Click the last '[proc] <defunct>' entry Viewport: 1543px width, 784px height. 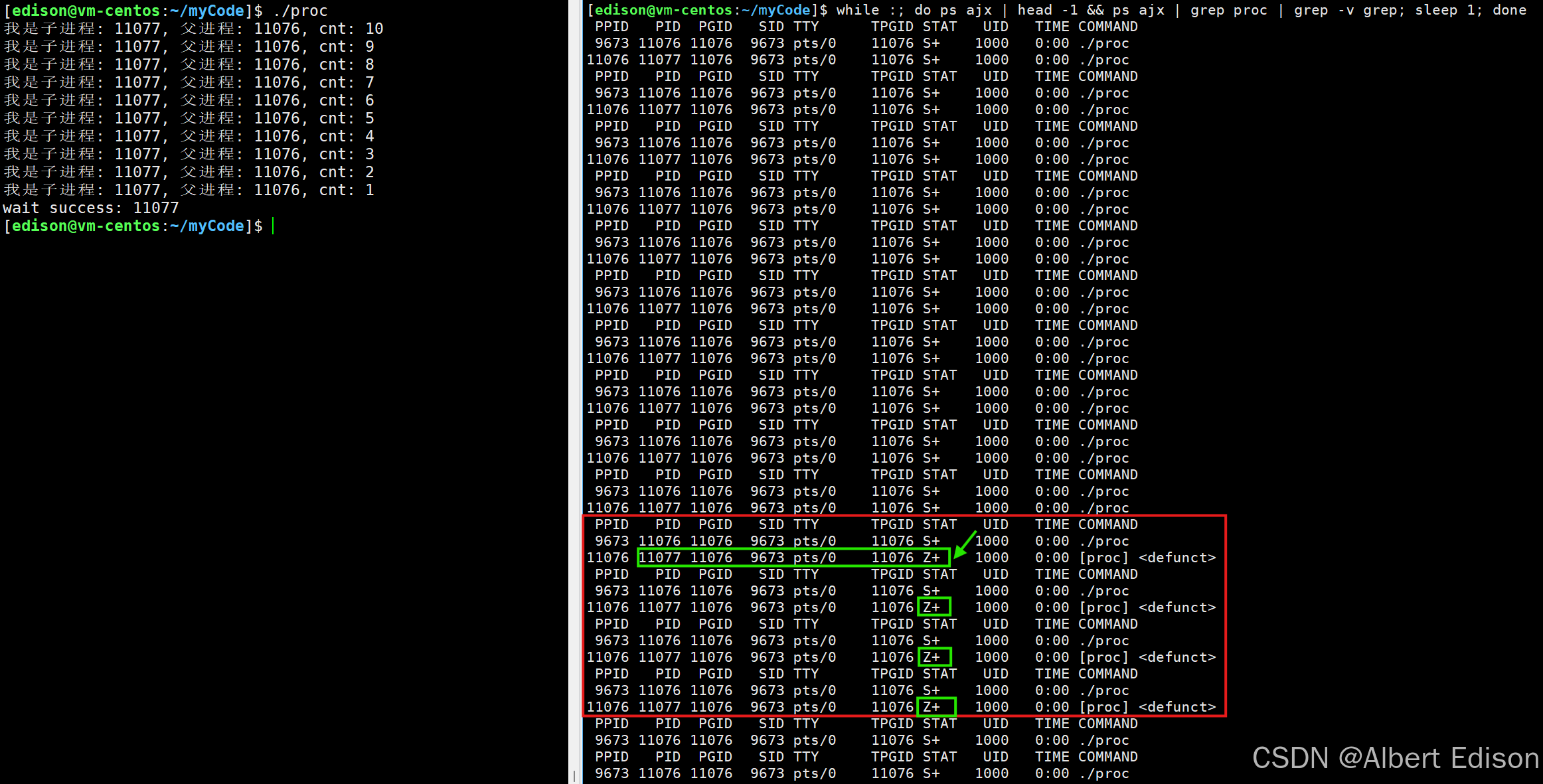[x=1147, y=708]
